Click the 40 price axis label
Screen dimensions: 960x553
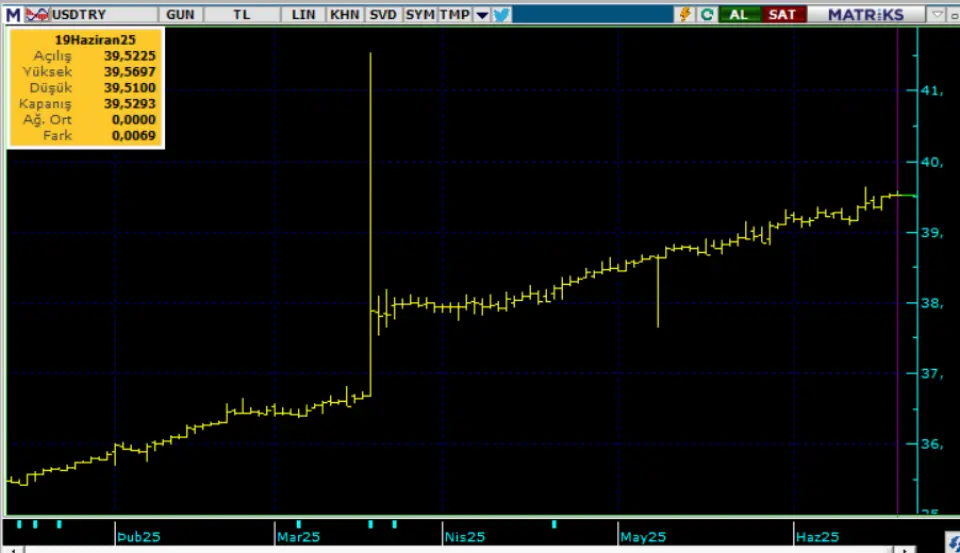(932, 162)
